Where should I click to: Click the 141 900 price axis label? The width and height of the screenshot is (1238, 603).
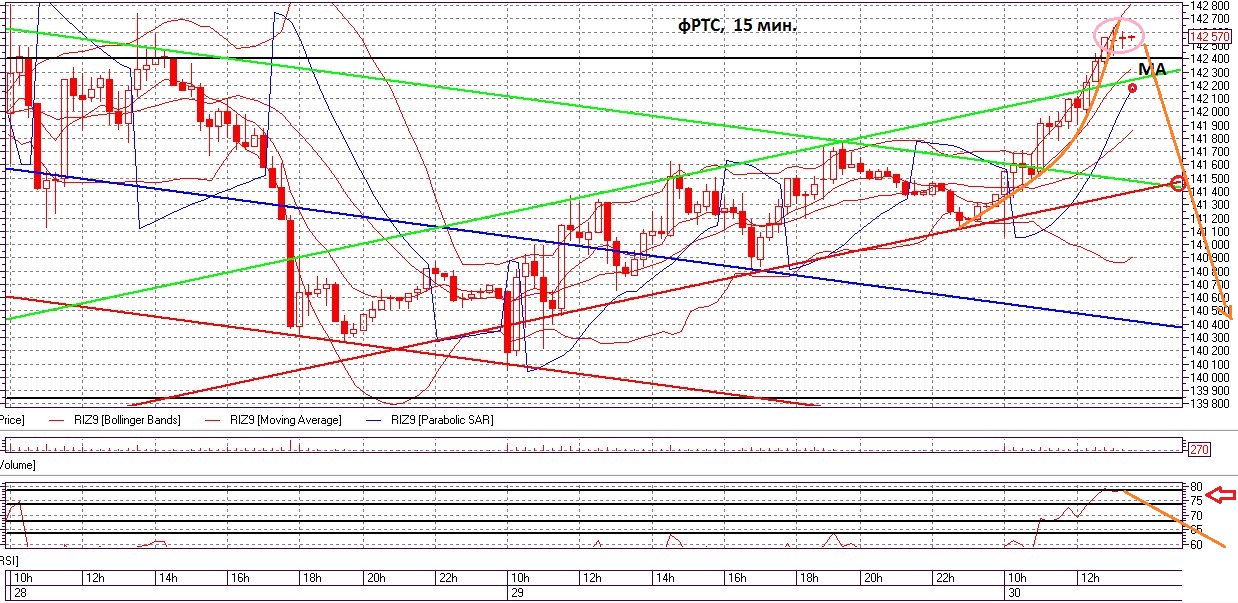(1211, 125)
